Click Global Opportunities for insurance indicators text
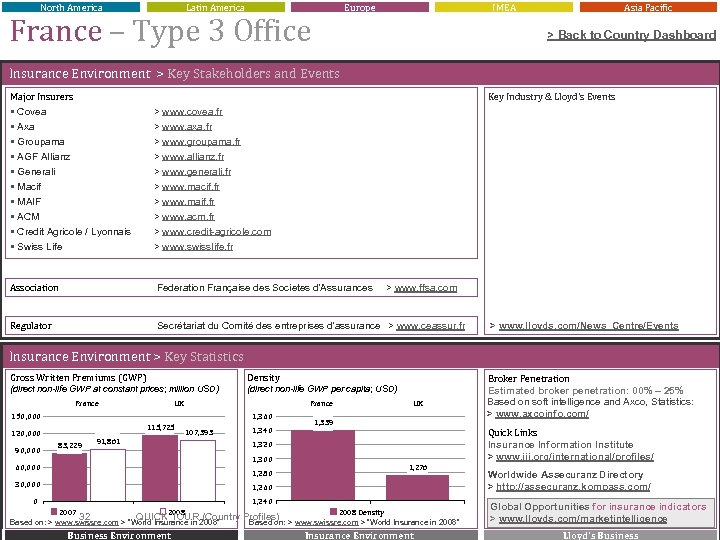720x540 pixels. [x=598, y=506]
